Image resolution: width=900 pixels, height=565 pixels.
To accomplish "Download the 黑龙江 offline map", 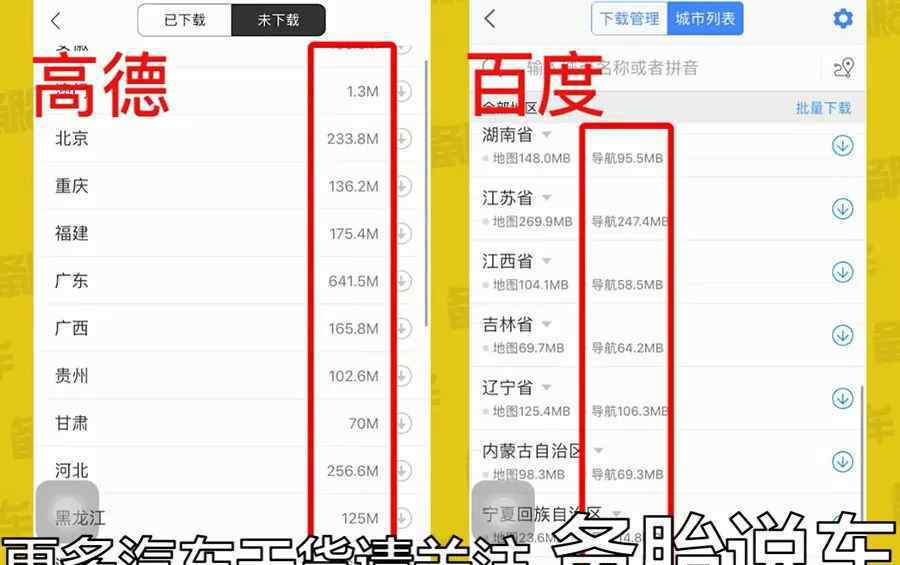I will 404,518.
